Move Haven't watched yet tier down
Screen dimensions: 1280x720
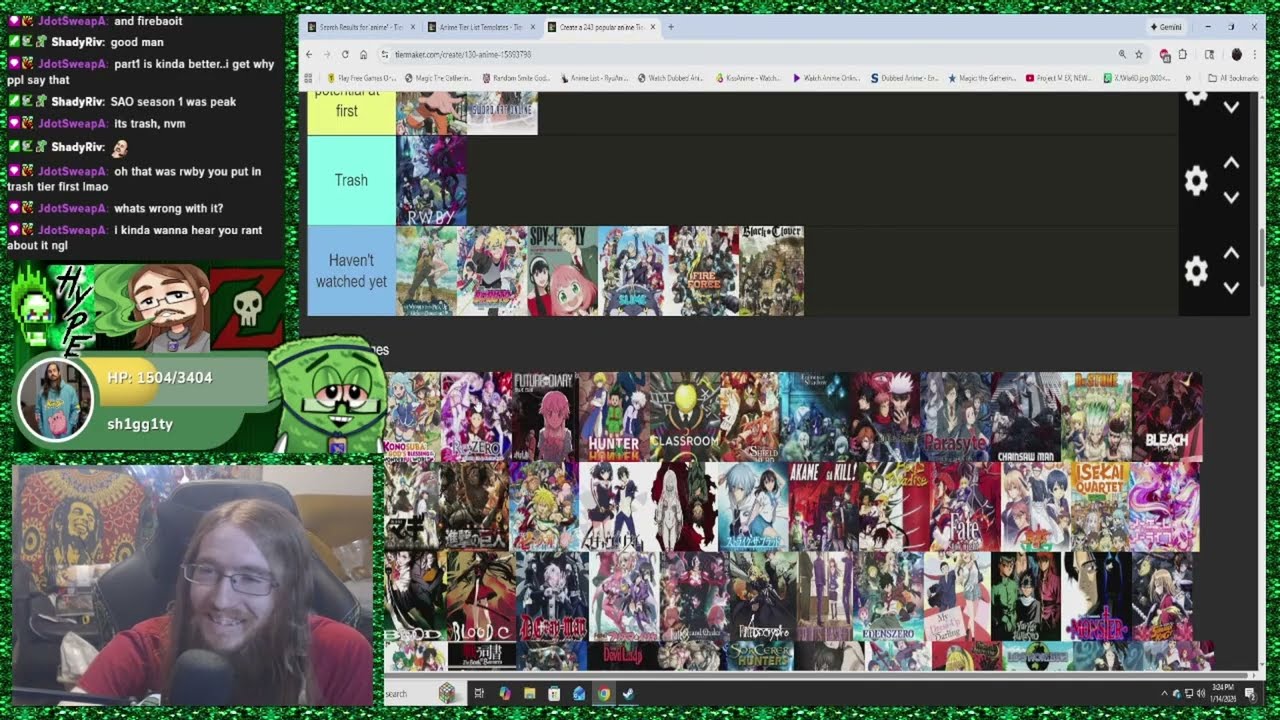click(1232, 287)
